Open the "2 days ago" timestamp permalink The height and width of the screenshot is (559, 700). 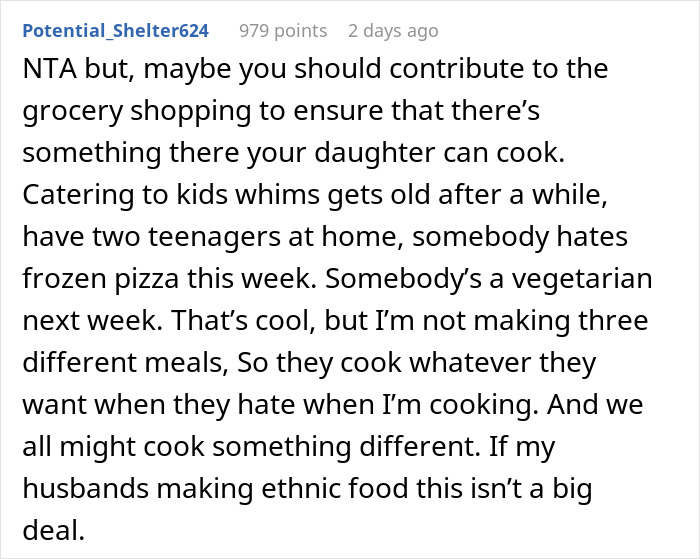(393, 30)
